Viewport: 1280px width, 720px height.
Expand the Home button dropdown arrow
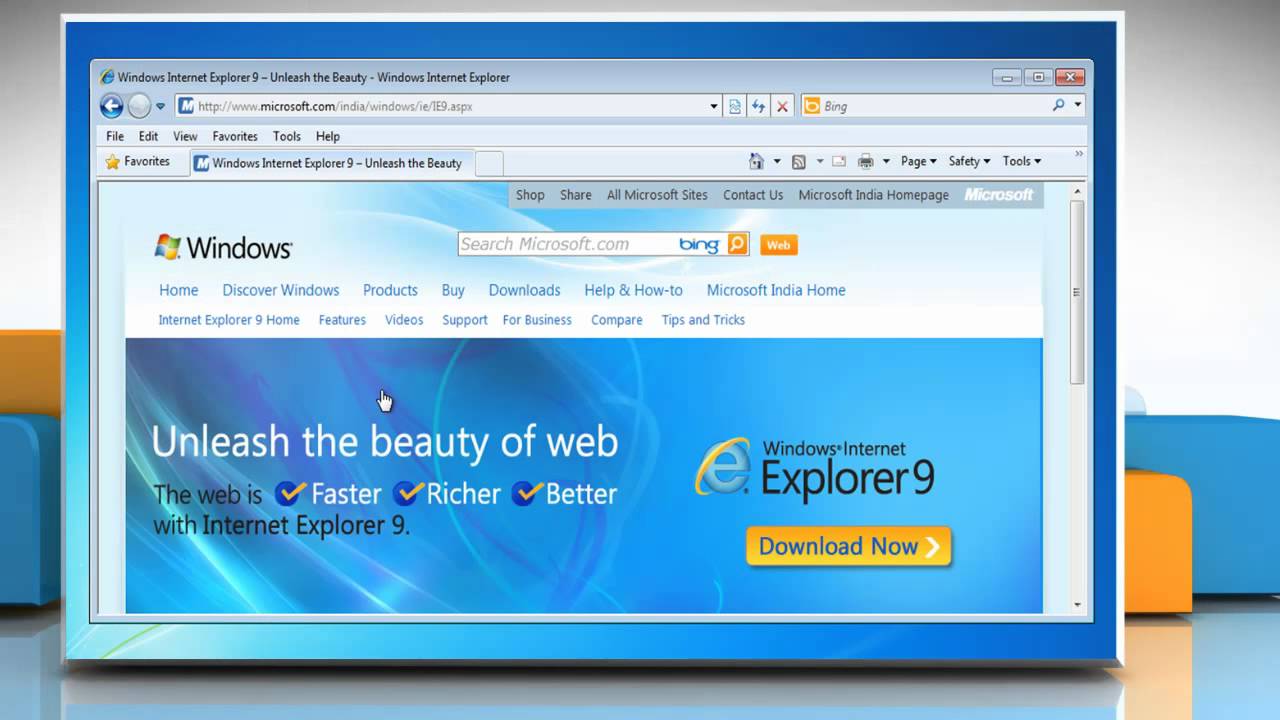pos(775,161)
